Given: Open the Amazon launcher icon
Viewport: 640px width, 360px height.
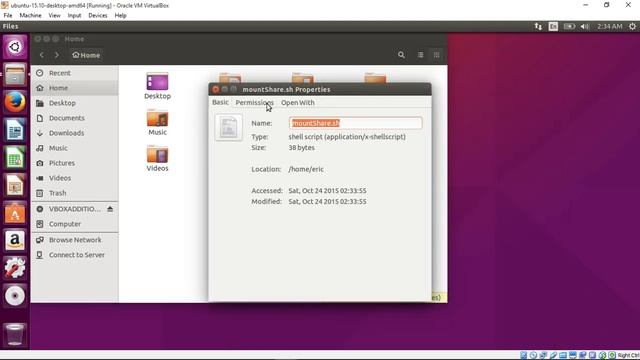Looking at the screenshot, I should (15, 241).
